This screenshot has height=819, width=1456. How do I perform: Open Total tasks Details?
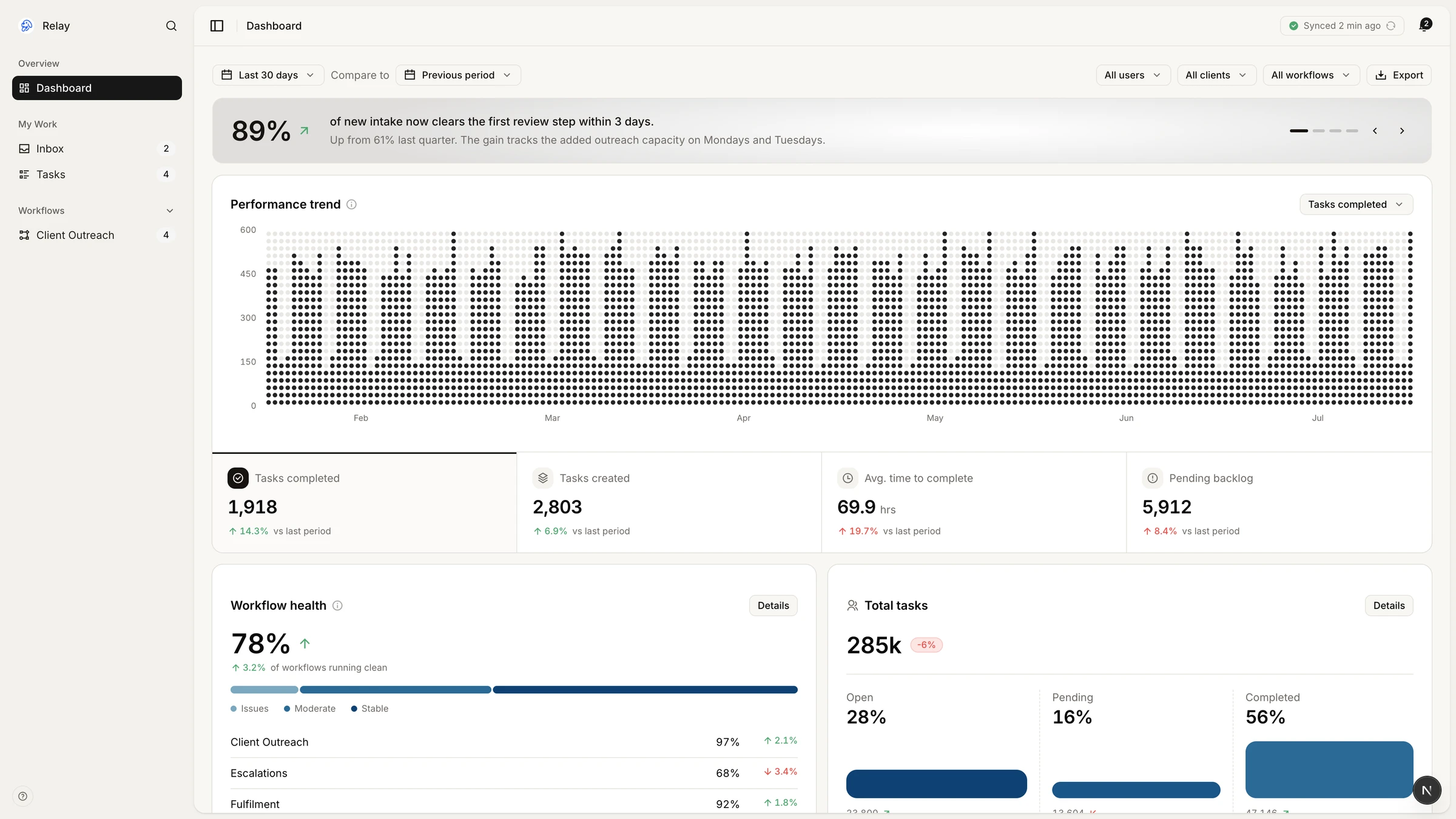tap(1389, 605)
